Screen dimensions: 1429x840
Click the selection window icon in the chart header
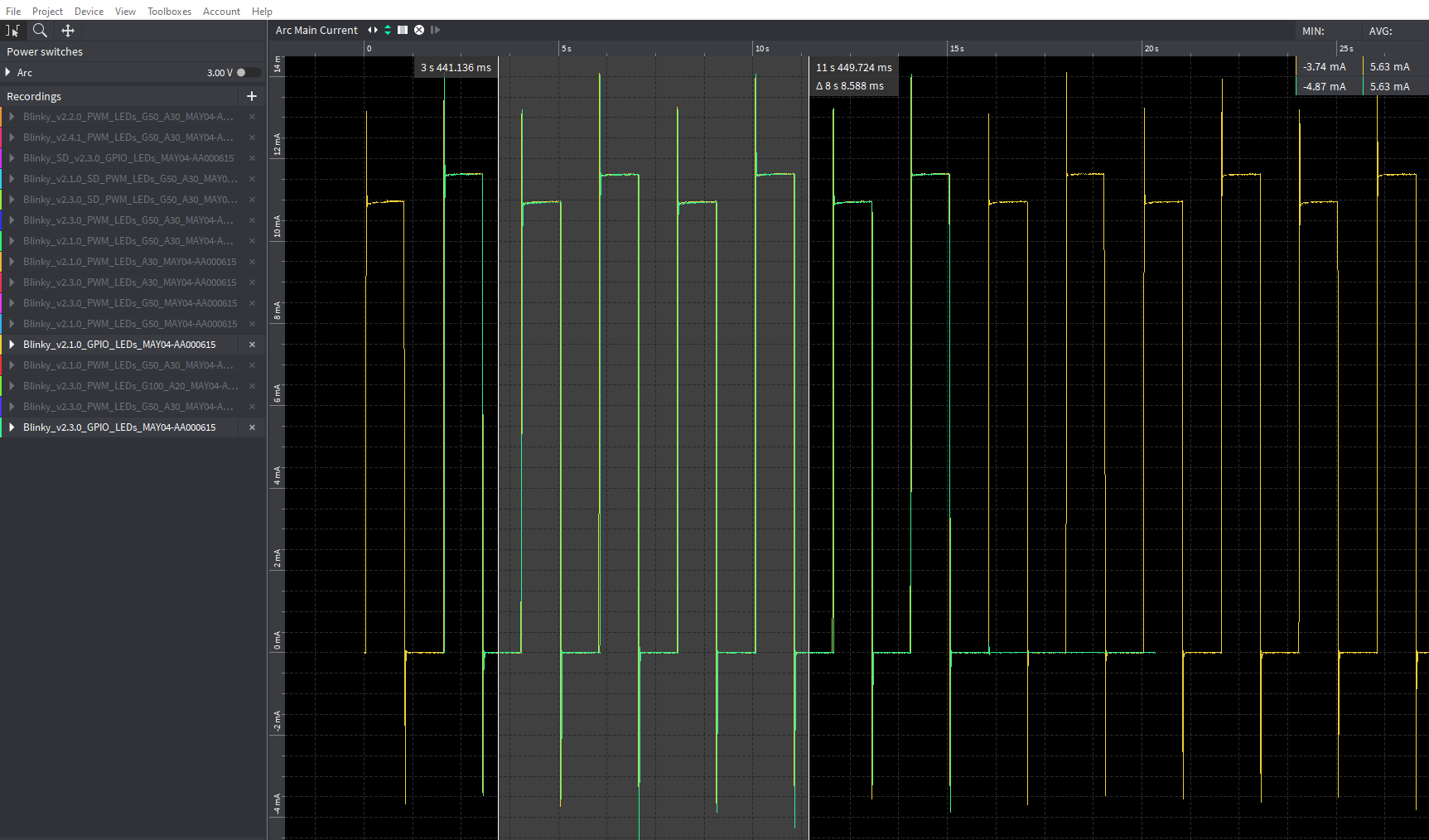tap(402, 30)
